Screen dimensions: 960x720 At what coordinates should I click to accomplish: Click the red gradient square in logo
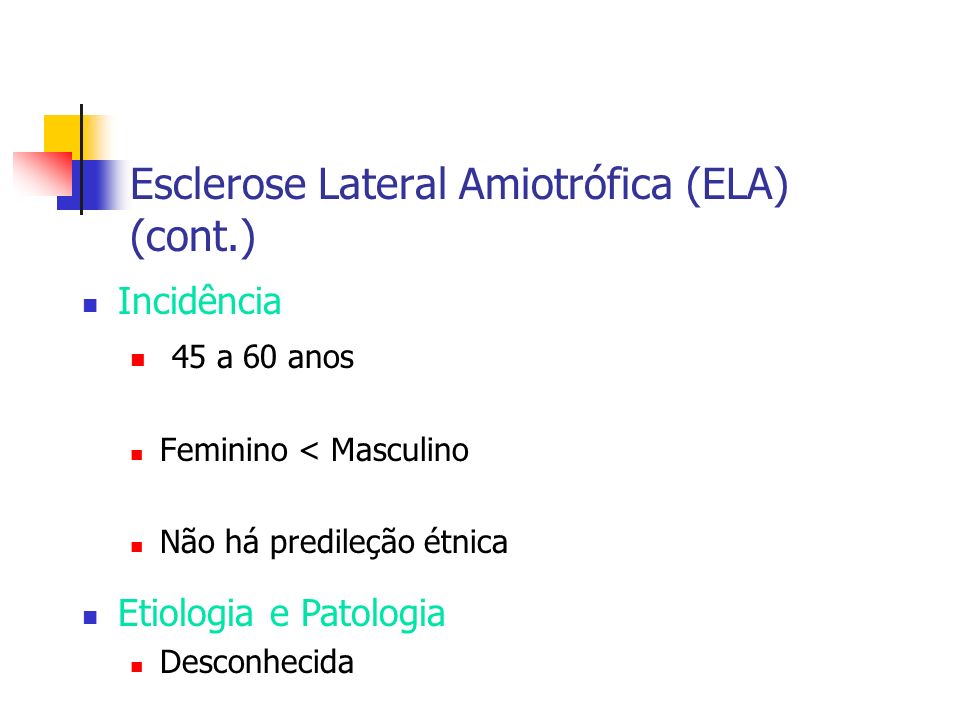[43, 174]
